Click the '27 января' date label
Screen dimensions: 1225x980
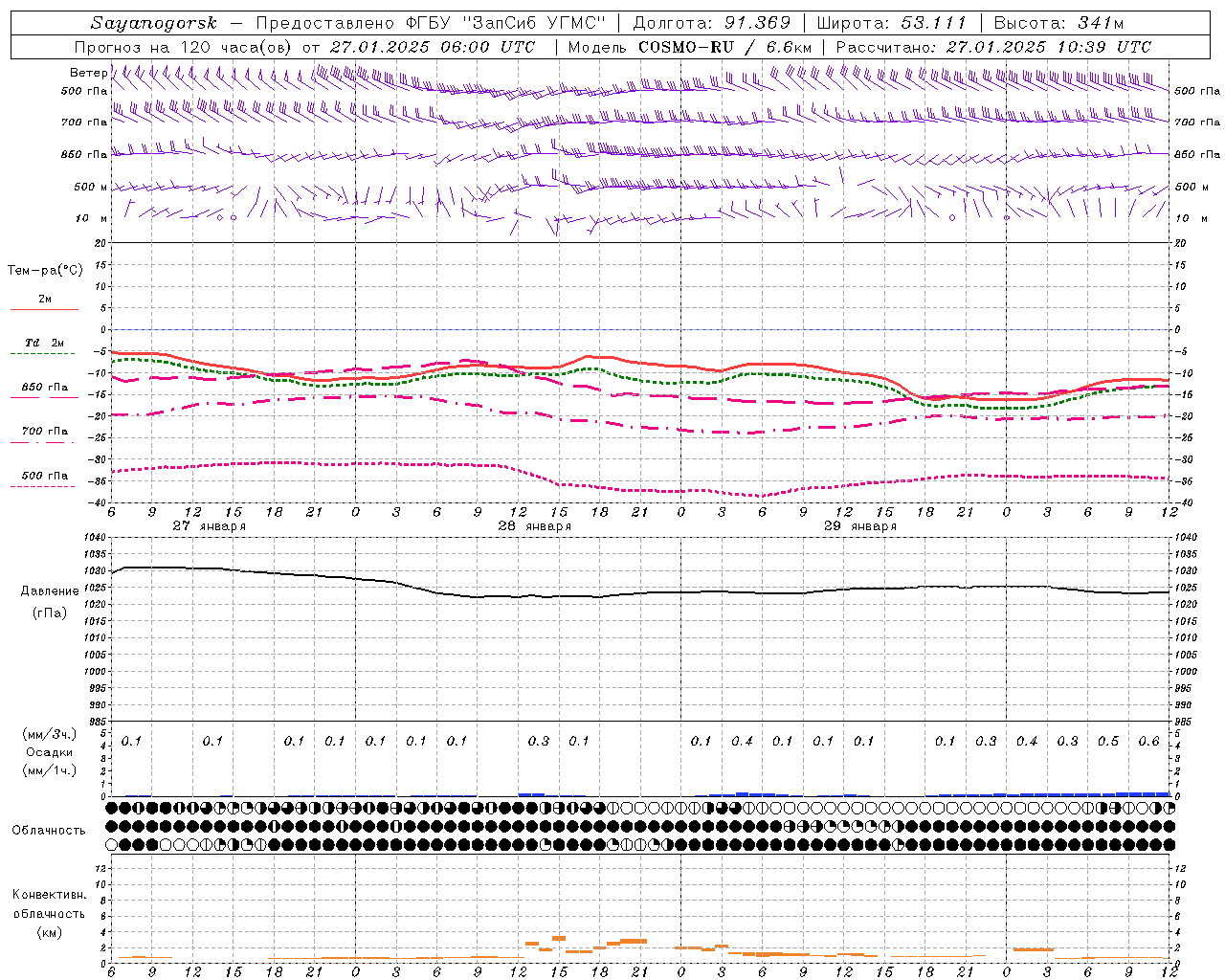click(209, 526)
